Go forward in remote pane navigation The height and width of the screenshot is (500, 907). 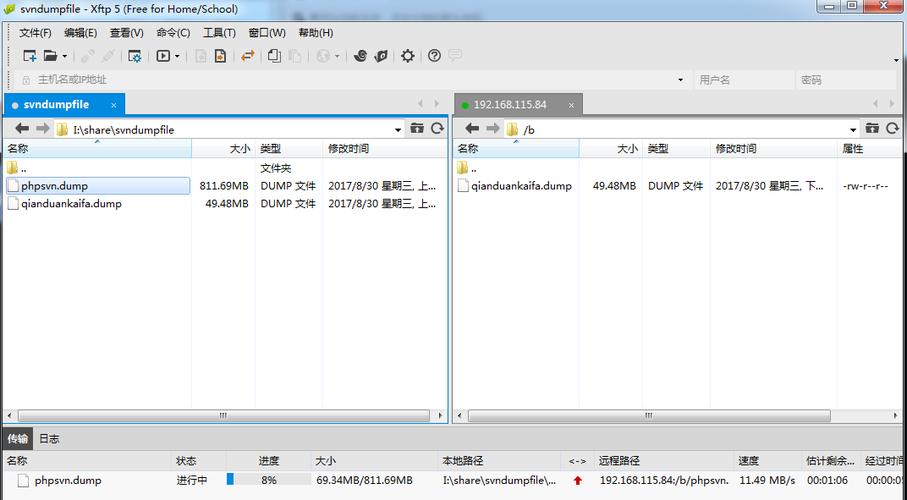click(x=492, y=128)
